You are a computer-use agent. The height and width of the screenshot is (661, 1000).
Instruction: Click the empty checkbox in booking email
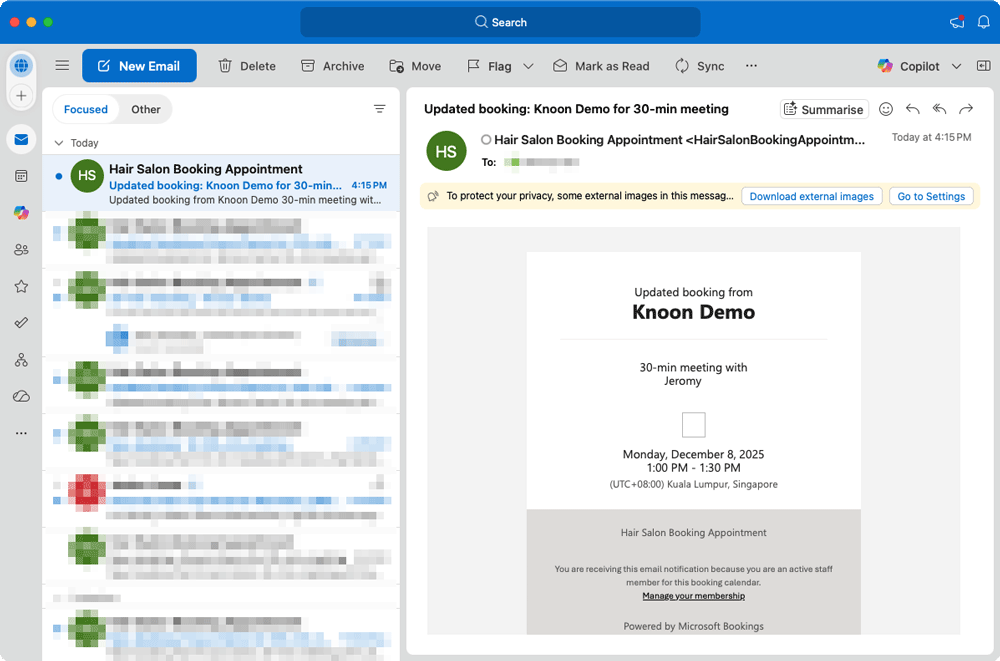tap(693, 425)
